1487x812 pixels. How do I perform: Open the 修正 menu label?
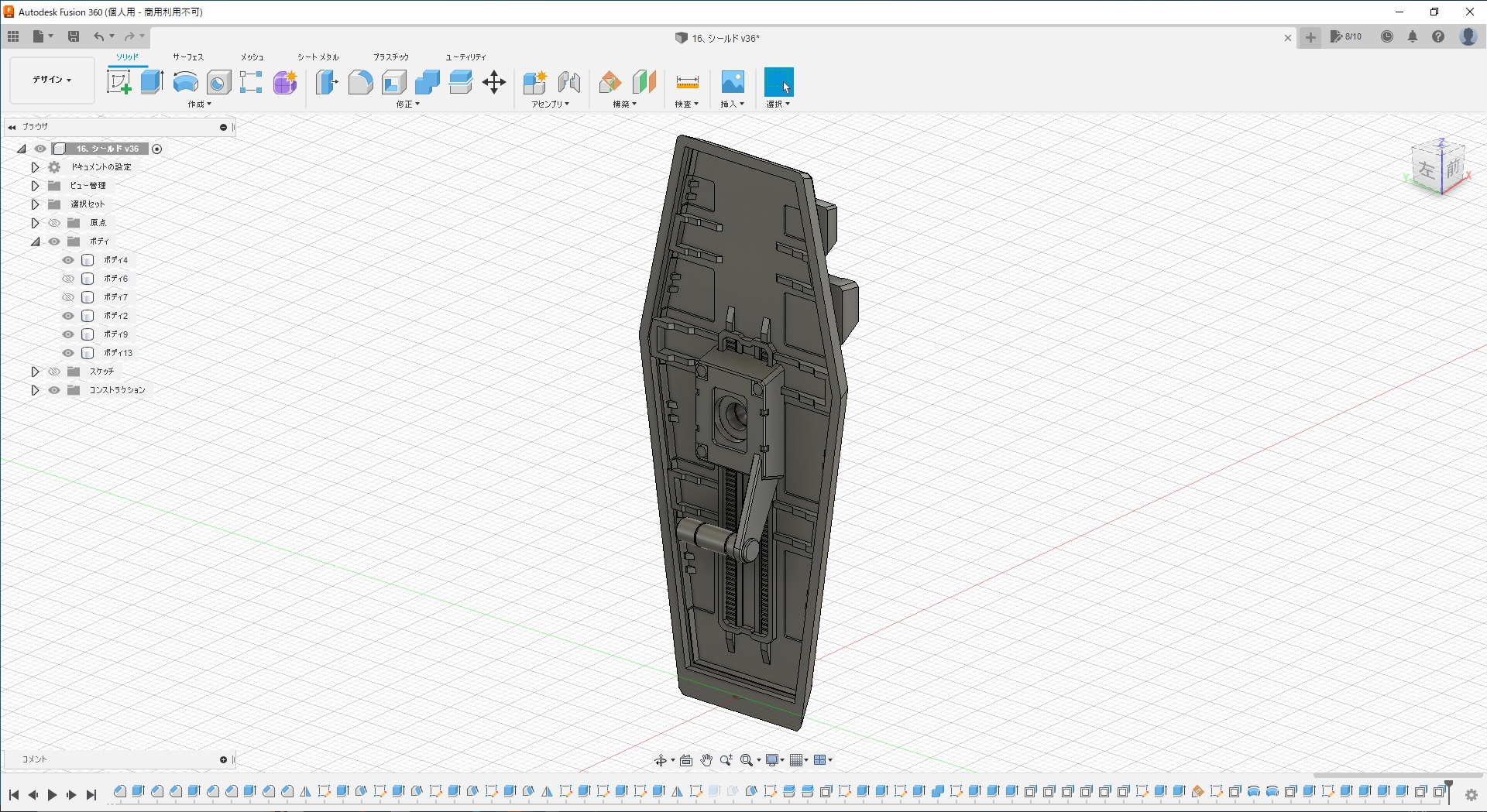[x=407, y=104]
